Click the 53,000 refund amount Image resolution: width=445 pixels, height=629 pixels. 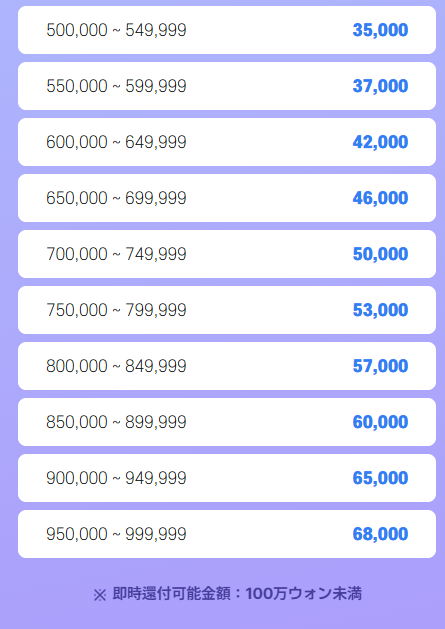[380, 310]
